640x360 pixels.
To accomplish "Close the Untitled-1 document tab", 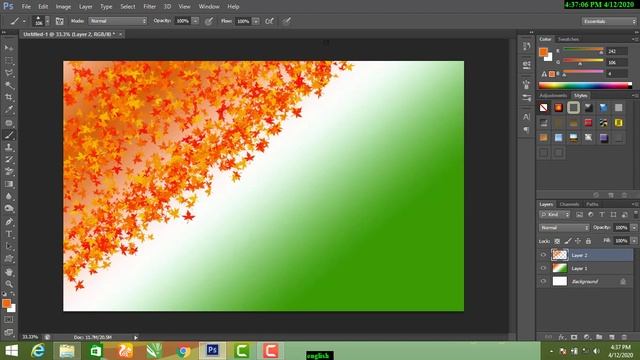I will [121, 34].
